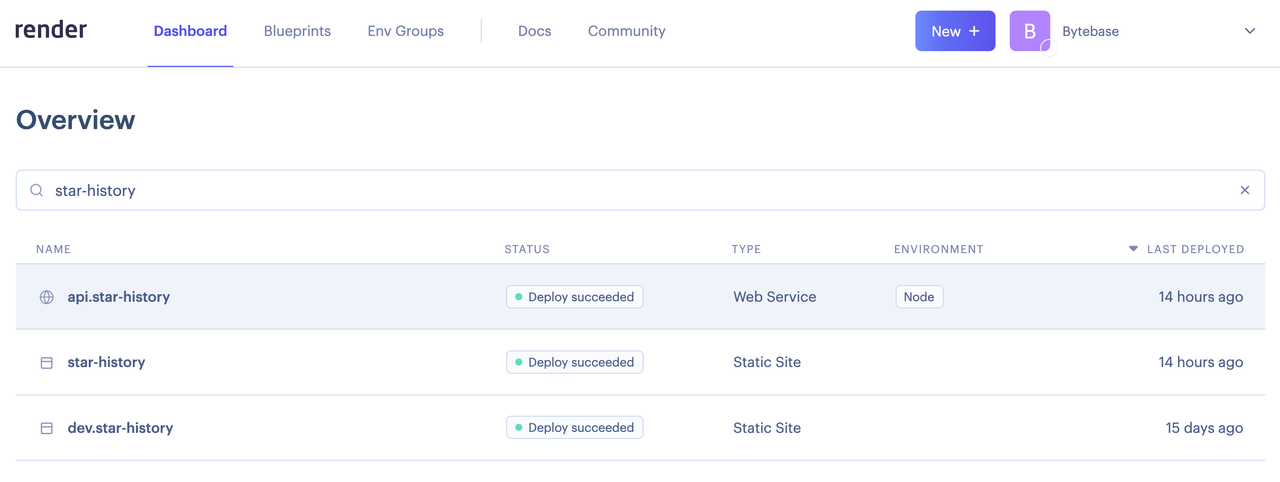
Task: Go to Env Groups tab
Action: tap(405, 31)
